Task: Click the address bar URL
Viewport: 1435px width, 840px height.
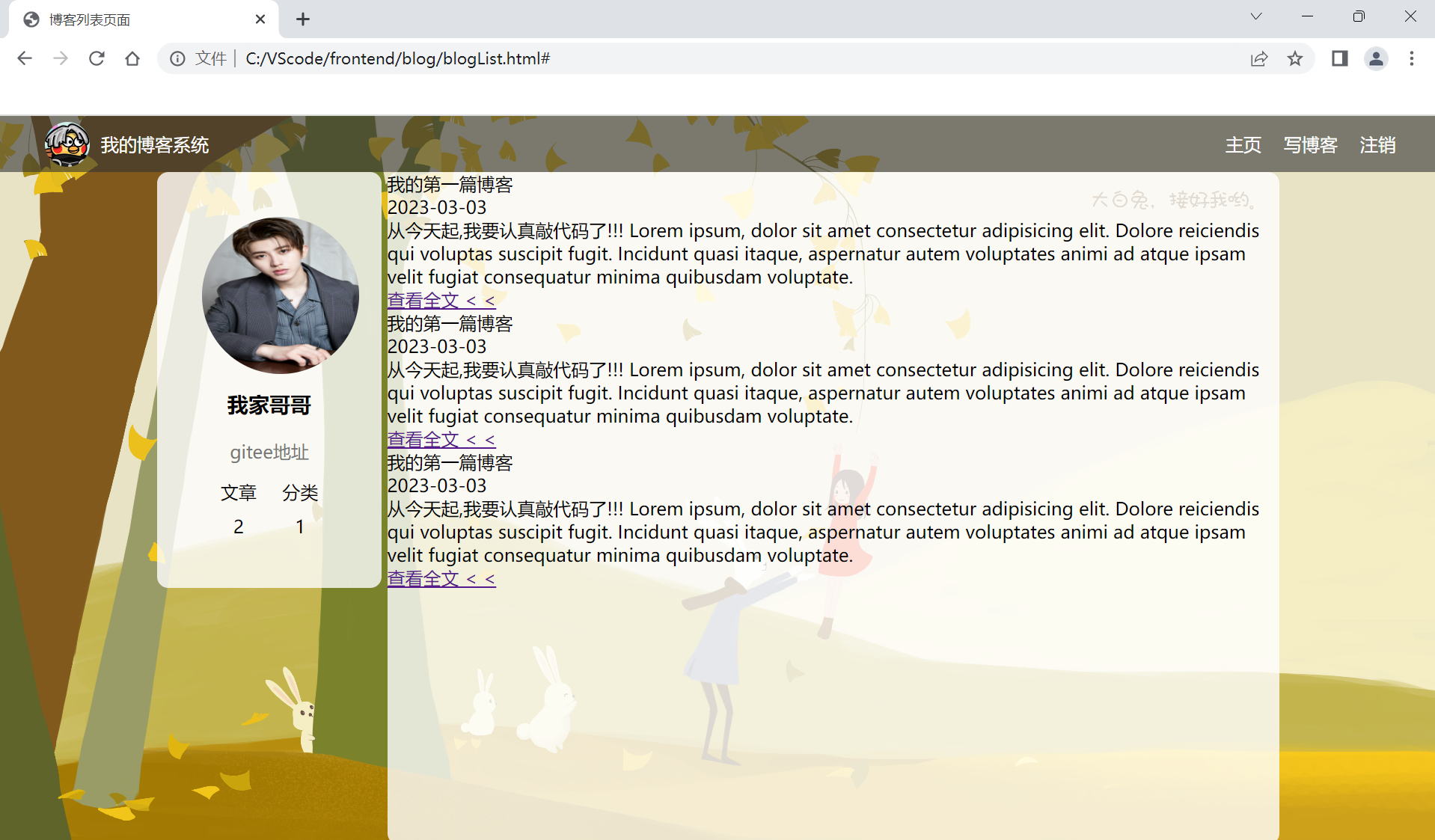Action: coord(397,58)
